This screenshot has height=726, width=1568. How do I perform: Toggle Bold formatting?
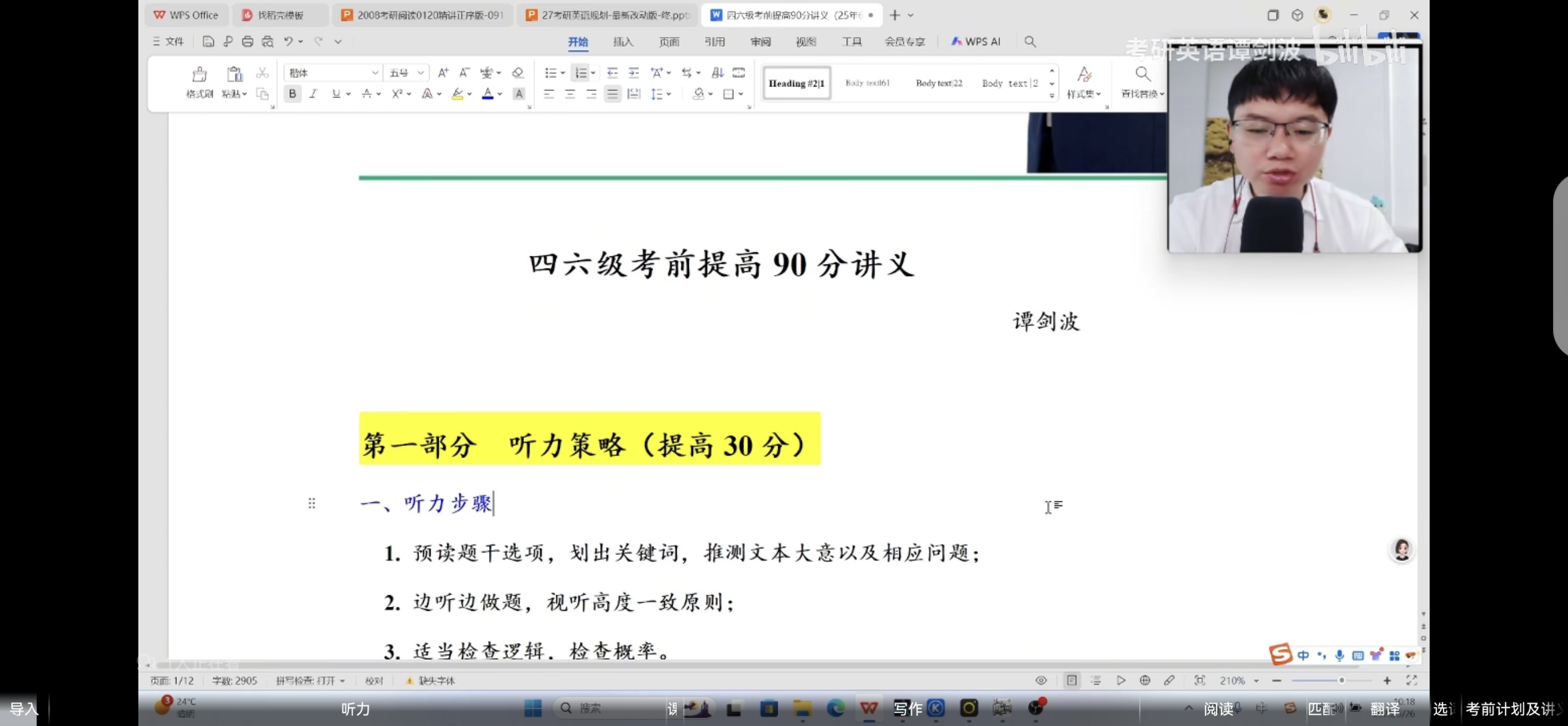pos(292,94)
